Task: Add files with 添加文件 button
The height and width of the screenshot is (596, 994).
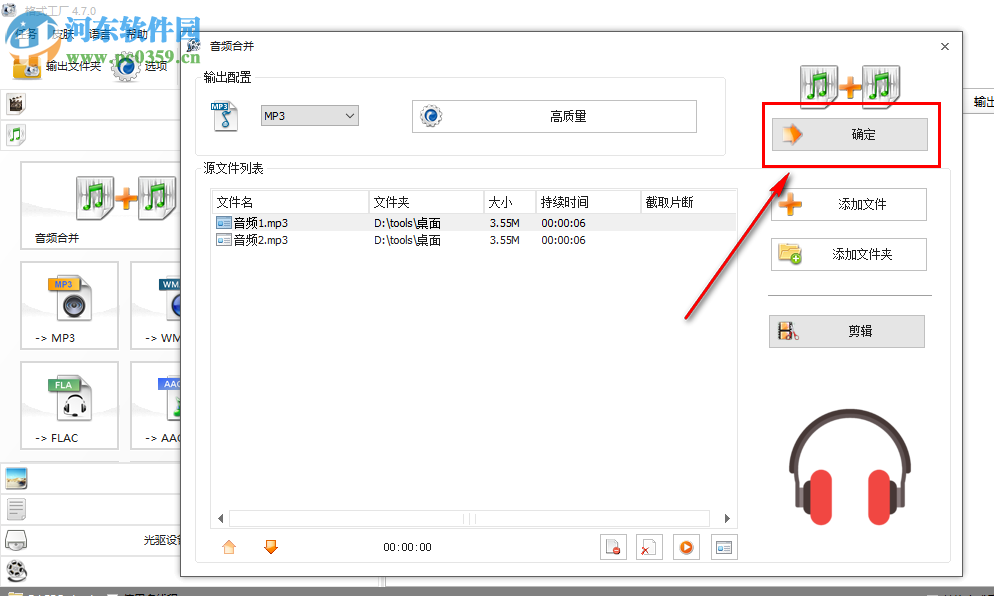Action: click(849, 204)
